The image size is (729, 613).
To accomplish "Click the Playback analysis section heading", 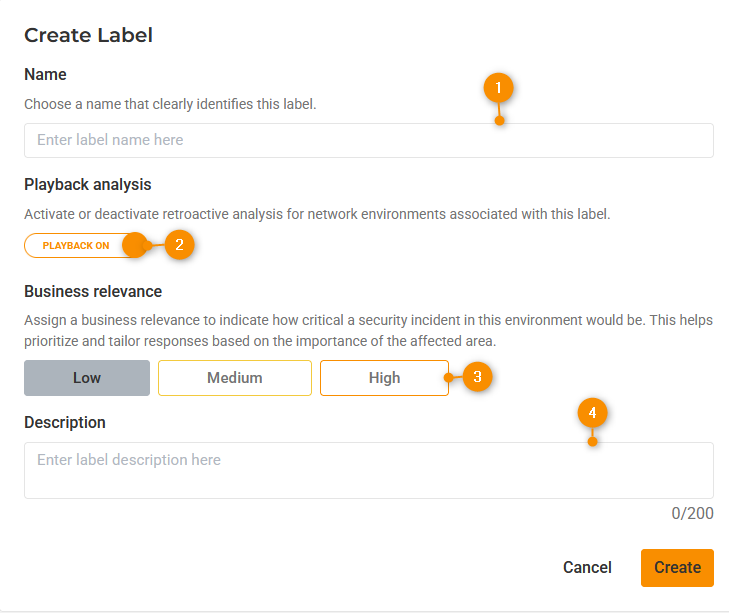I will (x=88, y=185).
